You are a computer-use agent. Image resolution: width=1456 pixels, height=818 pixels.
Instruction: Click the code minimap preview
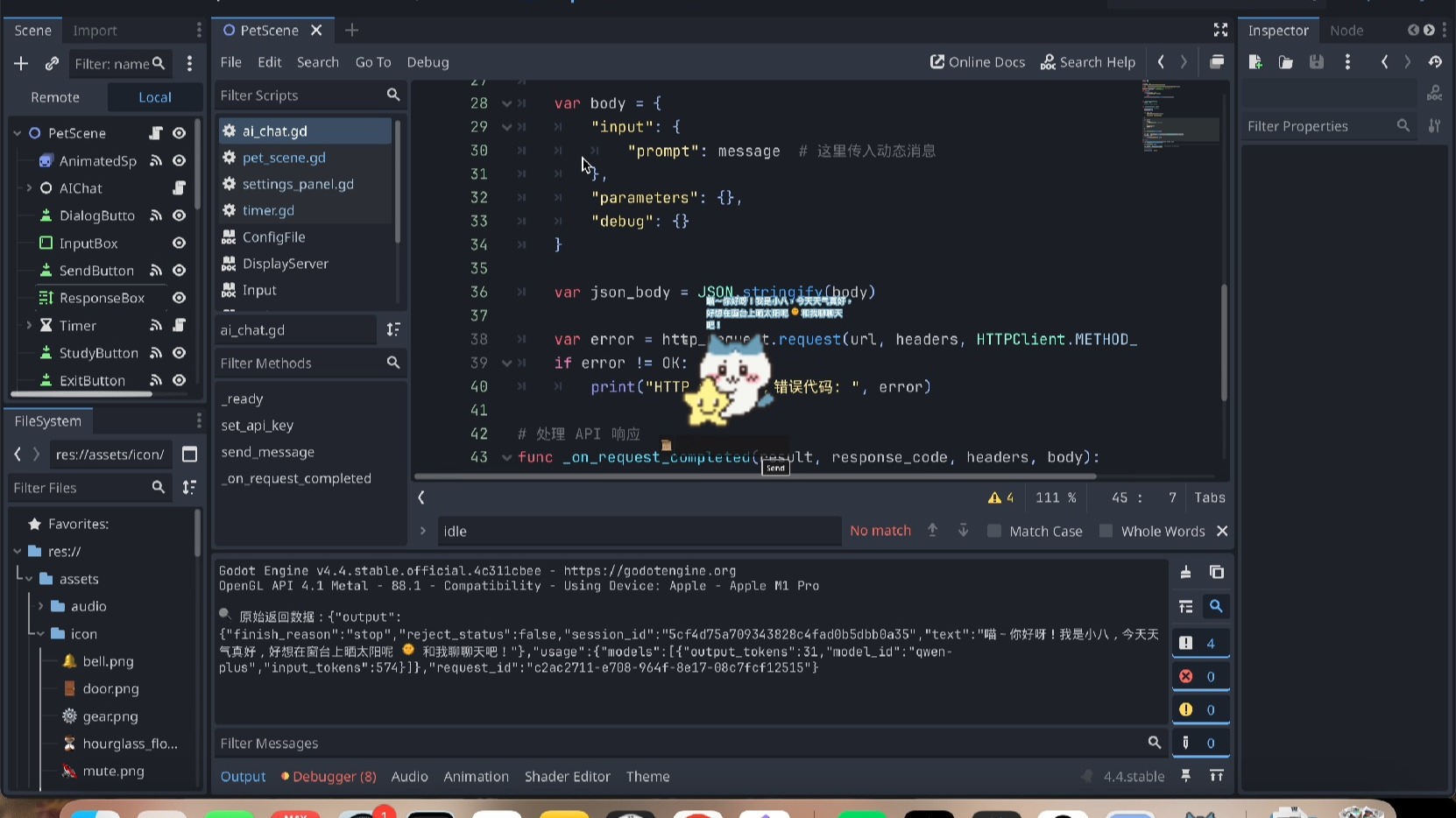tap(1179, 116)
